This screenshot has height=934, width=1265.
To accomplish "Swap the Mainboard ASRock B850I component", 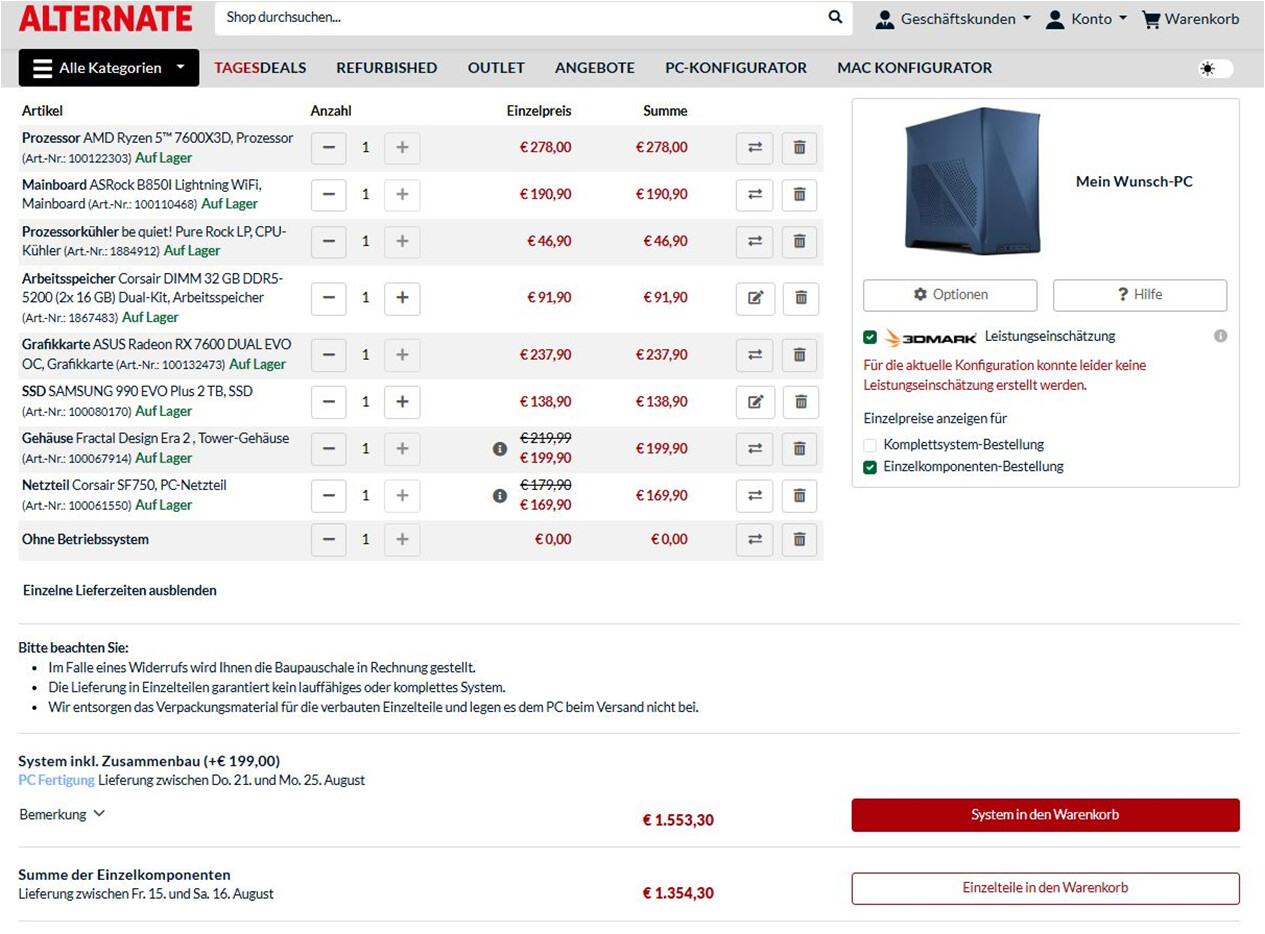I will pyautogui.click(x=754, y=194).
